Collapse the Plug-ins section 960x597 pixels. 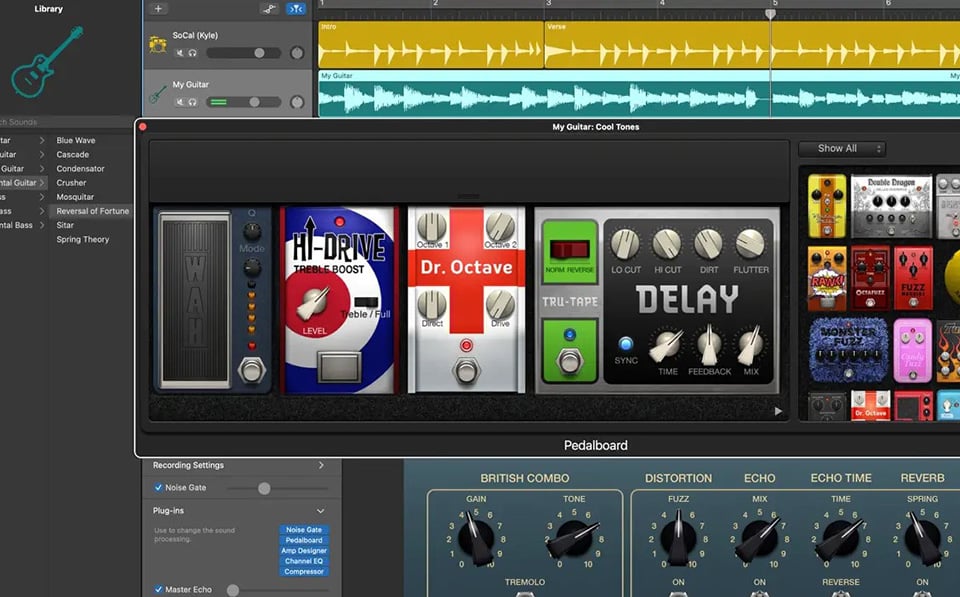coord(321,511)
